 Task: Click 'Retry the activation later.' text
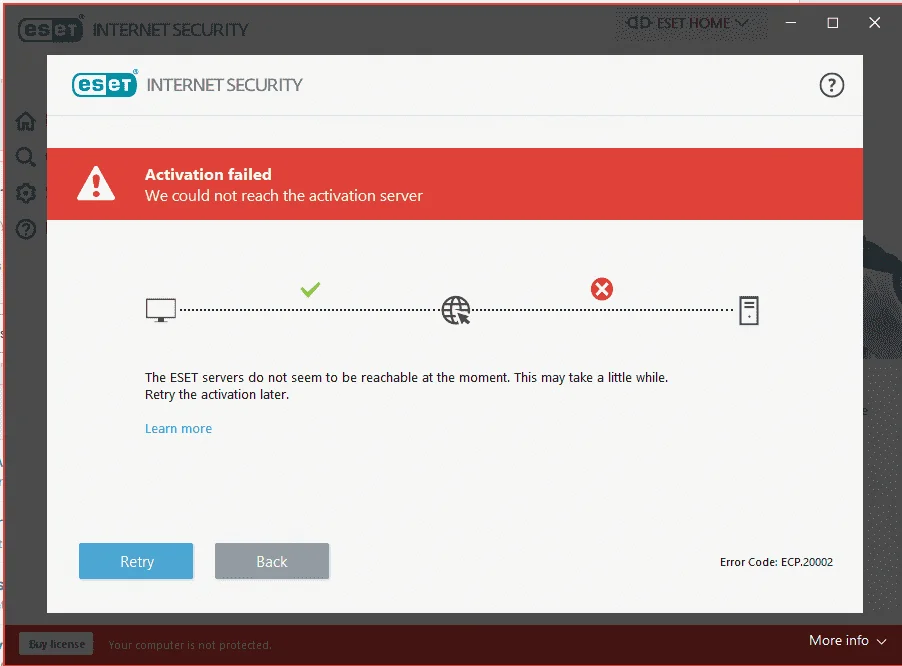pos(217,395)
